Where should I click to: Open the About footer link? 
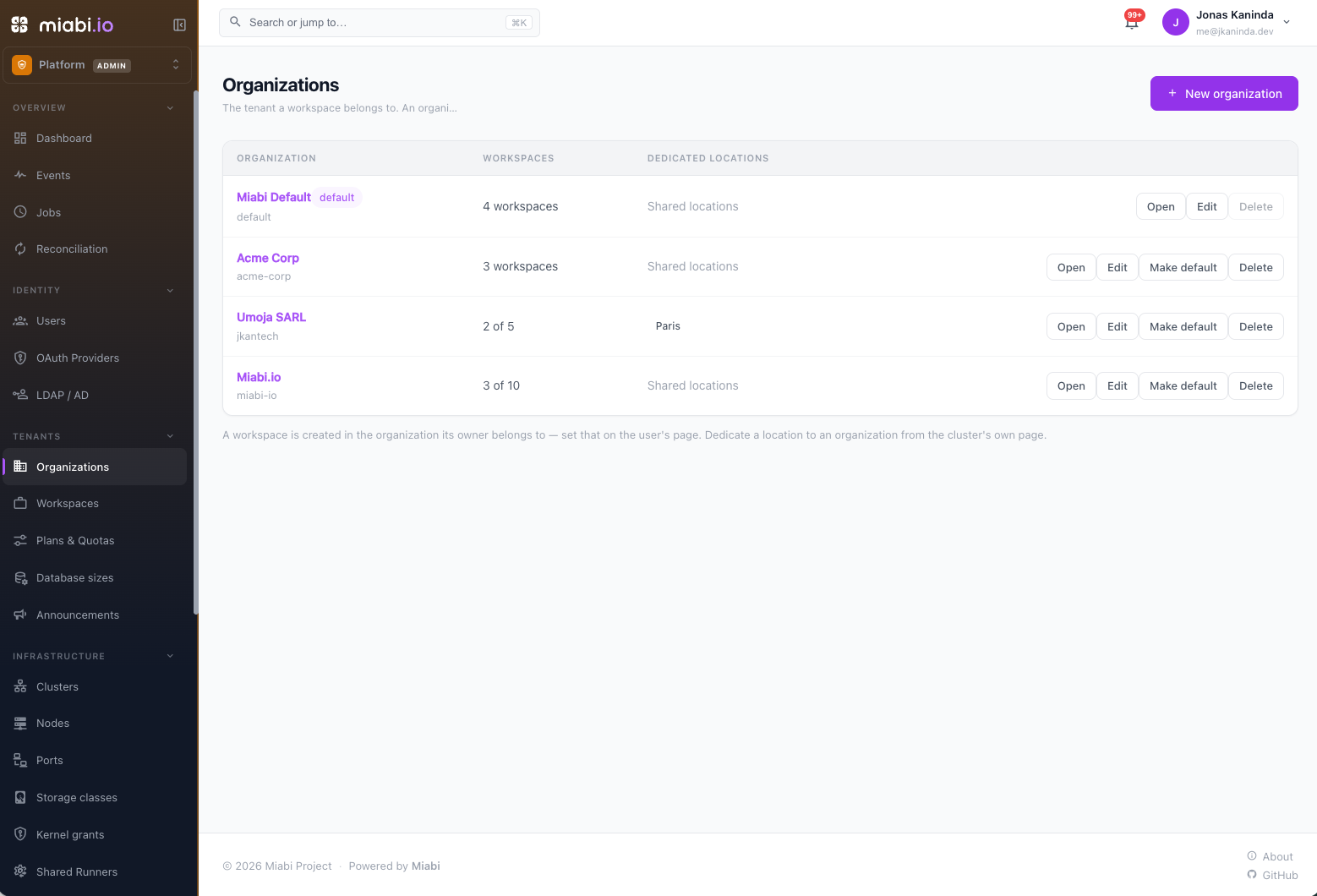[x=1270, y=856]
